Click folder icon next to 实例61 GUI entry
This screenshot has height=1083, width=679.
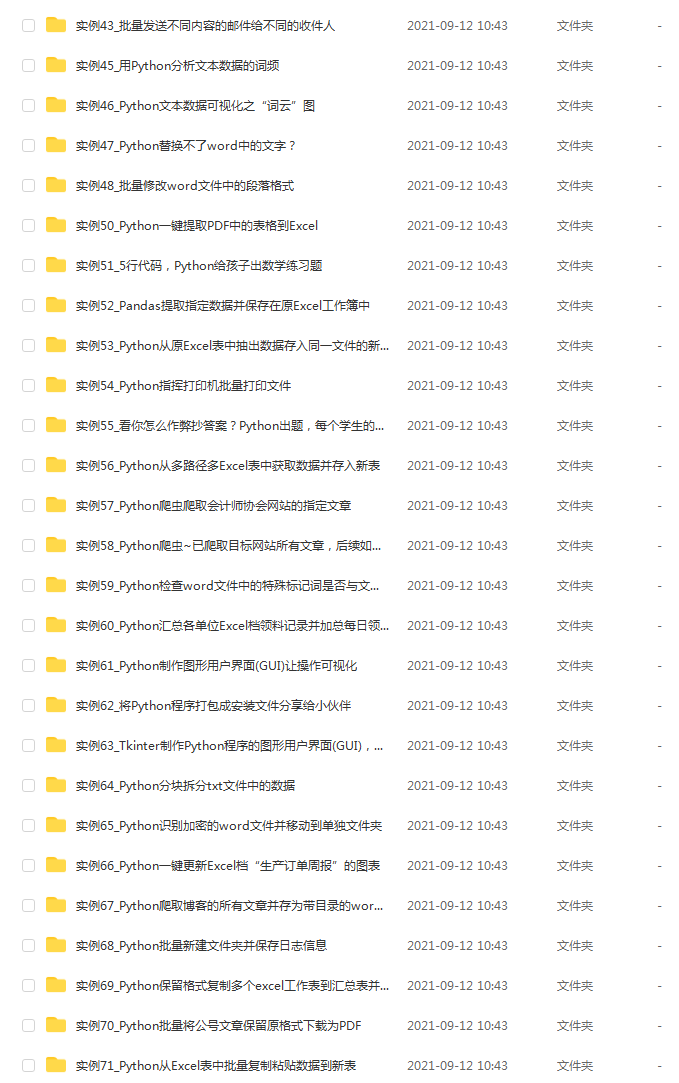(x=56, y=665)
